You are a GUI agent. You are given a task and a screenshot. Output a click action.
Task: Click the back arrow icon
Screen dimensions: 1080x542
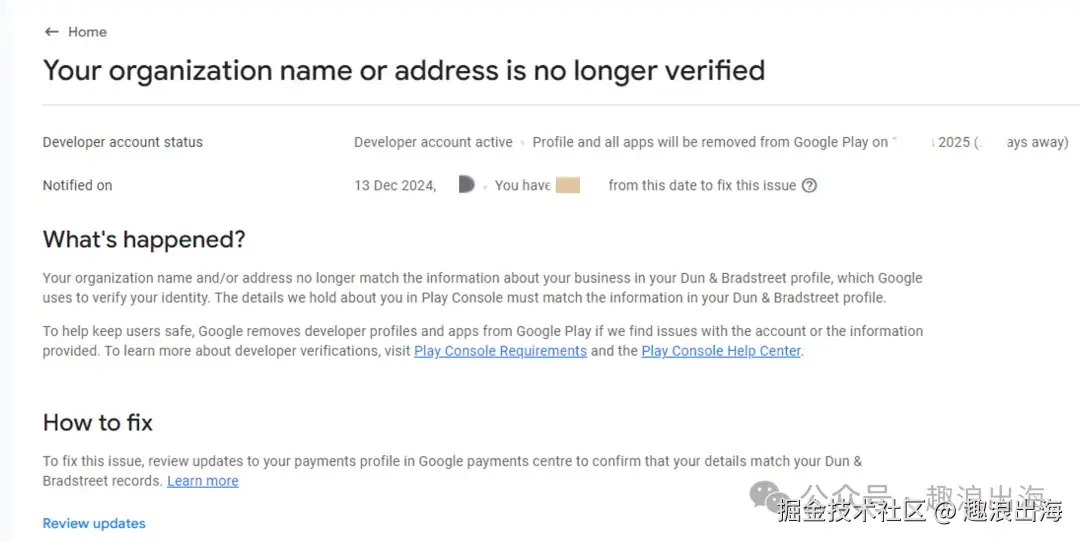(51, 32)
